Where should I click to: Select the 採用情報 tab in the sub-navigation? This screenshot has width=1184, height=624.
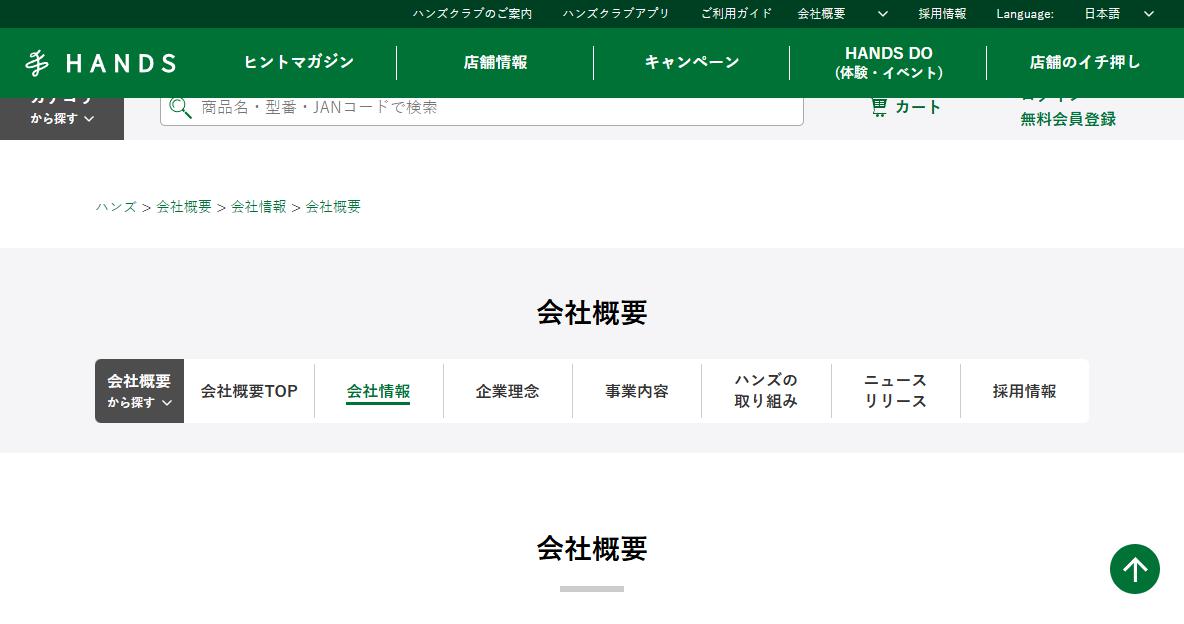tap(1024, 391)
